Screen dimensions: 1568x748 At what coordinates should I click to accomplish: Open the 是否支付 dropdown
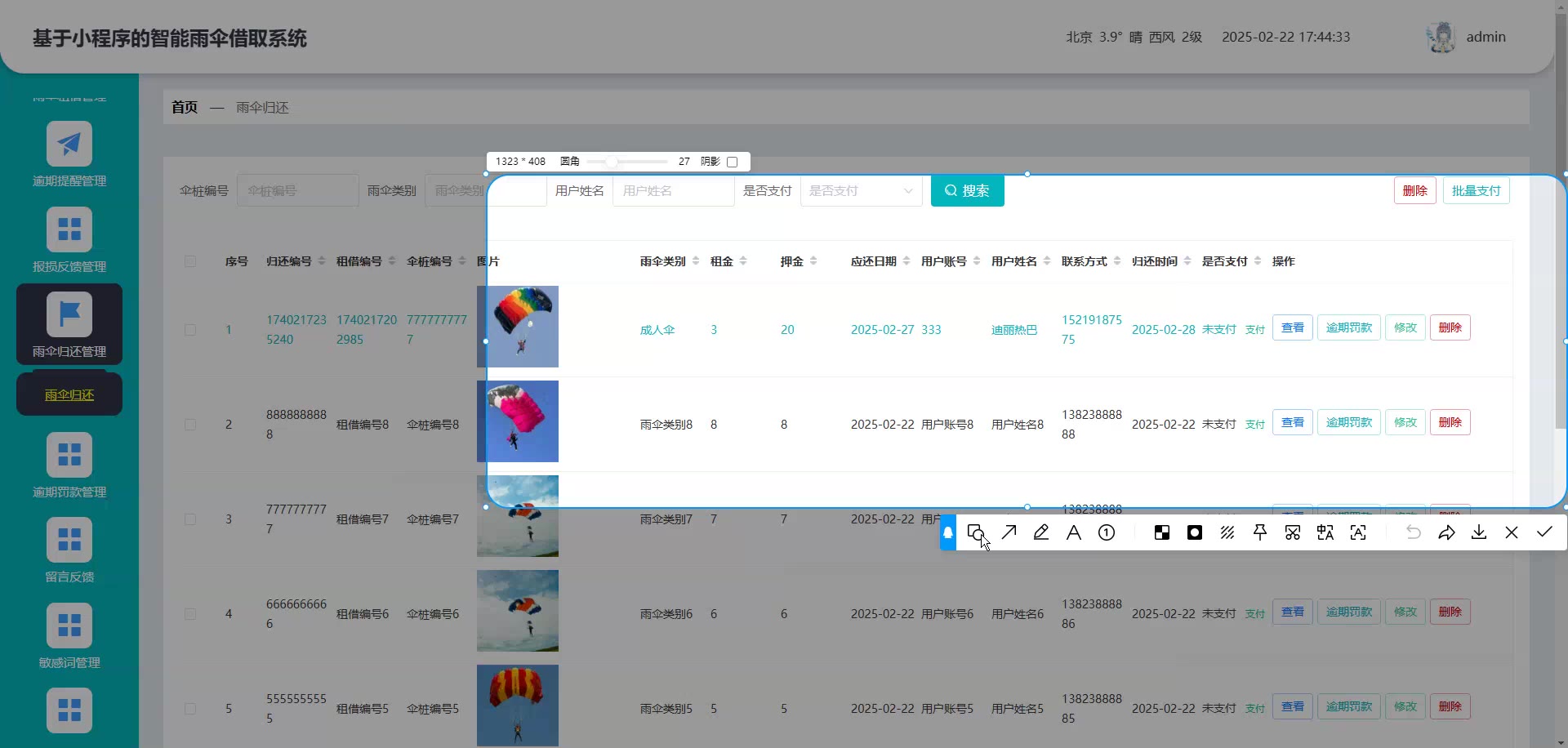pos(861,191)
